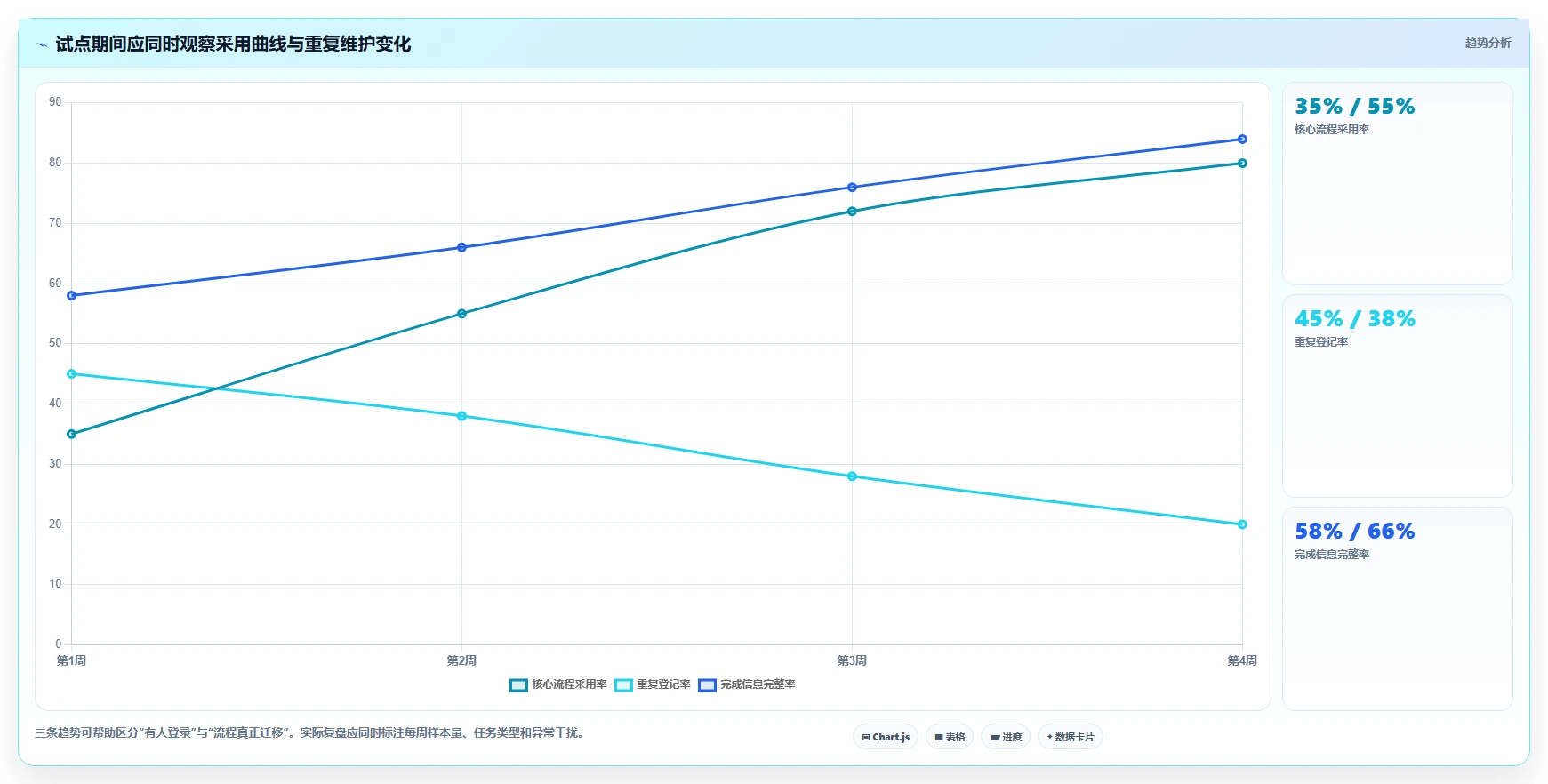1548x784 pixels.
Task: Open the Chart.js chip
Action: (x=886, y=737)
